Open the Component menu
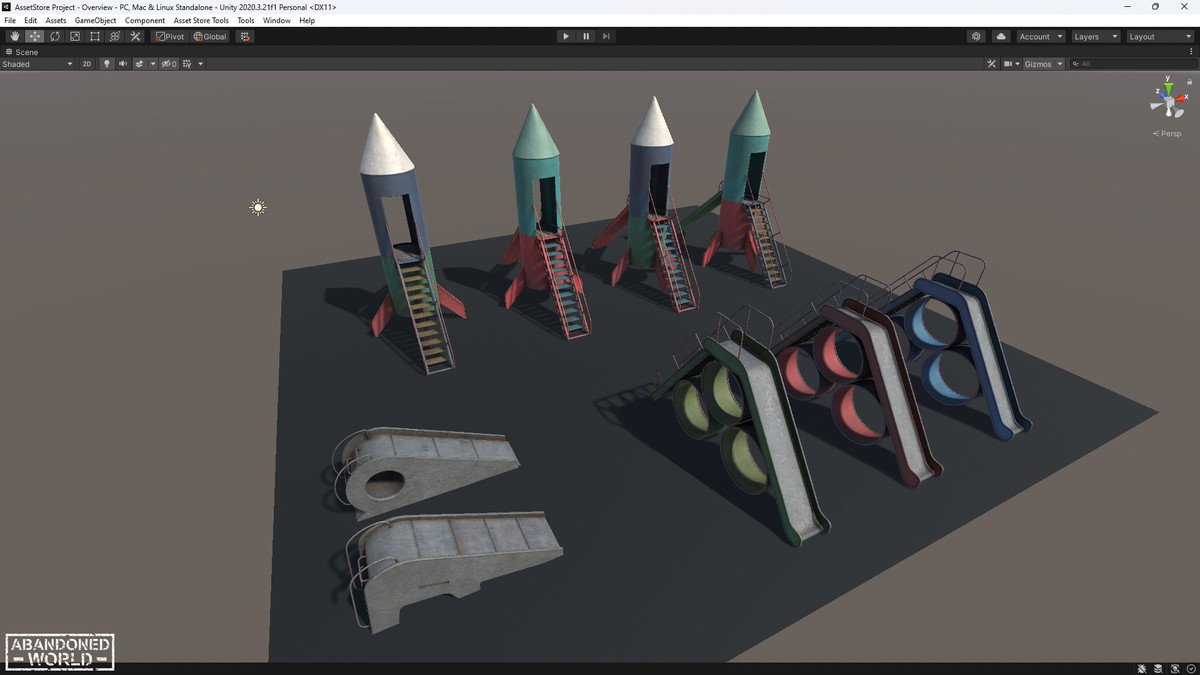Image resolution: width=1200 pixels, height=675 pixels. [145, 20]
